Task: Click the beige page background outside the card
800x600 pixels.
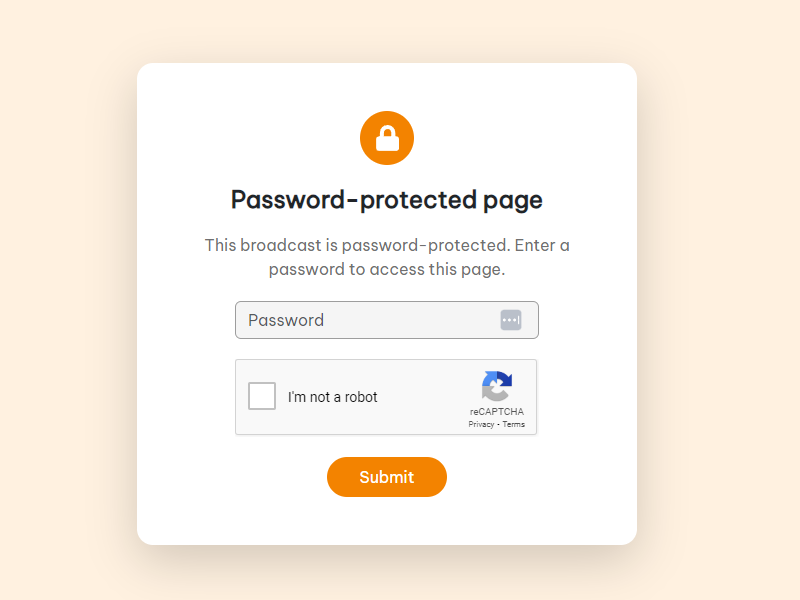Action: [70, 300]
